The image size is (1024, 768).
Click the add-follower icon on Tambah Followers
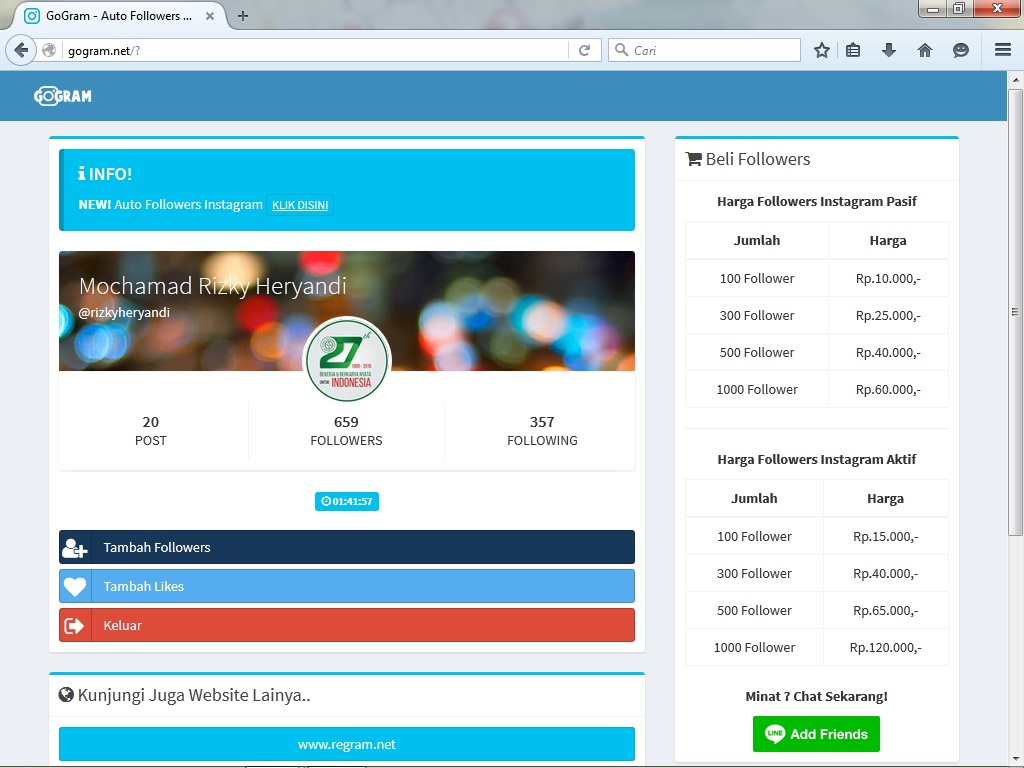pos(75,547)
